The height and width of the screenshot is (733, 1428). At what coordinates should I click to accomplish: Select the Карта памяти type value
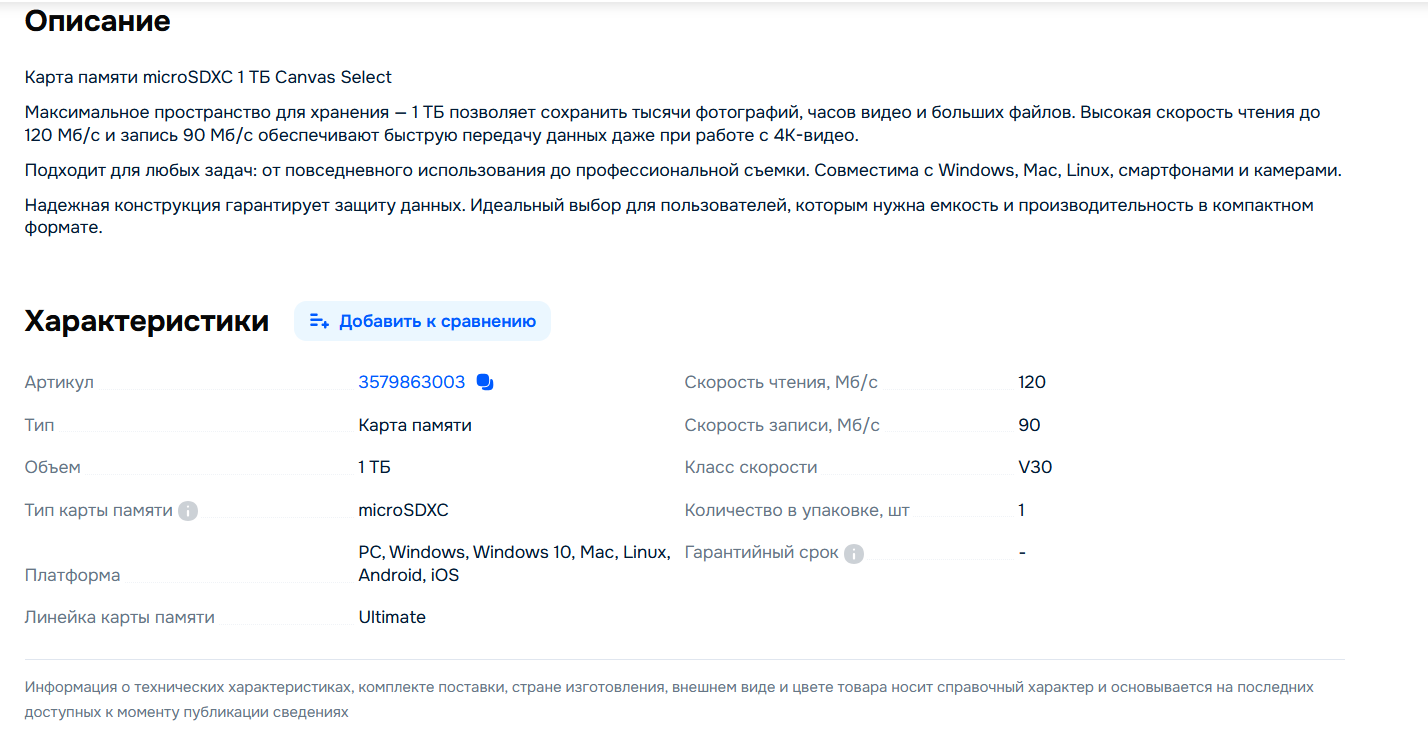(x=415, y=425)
